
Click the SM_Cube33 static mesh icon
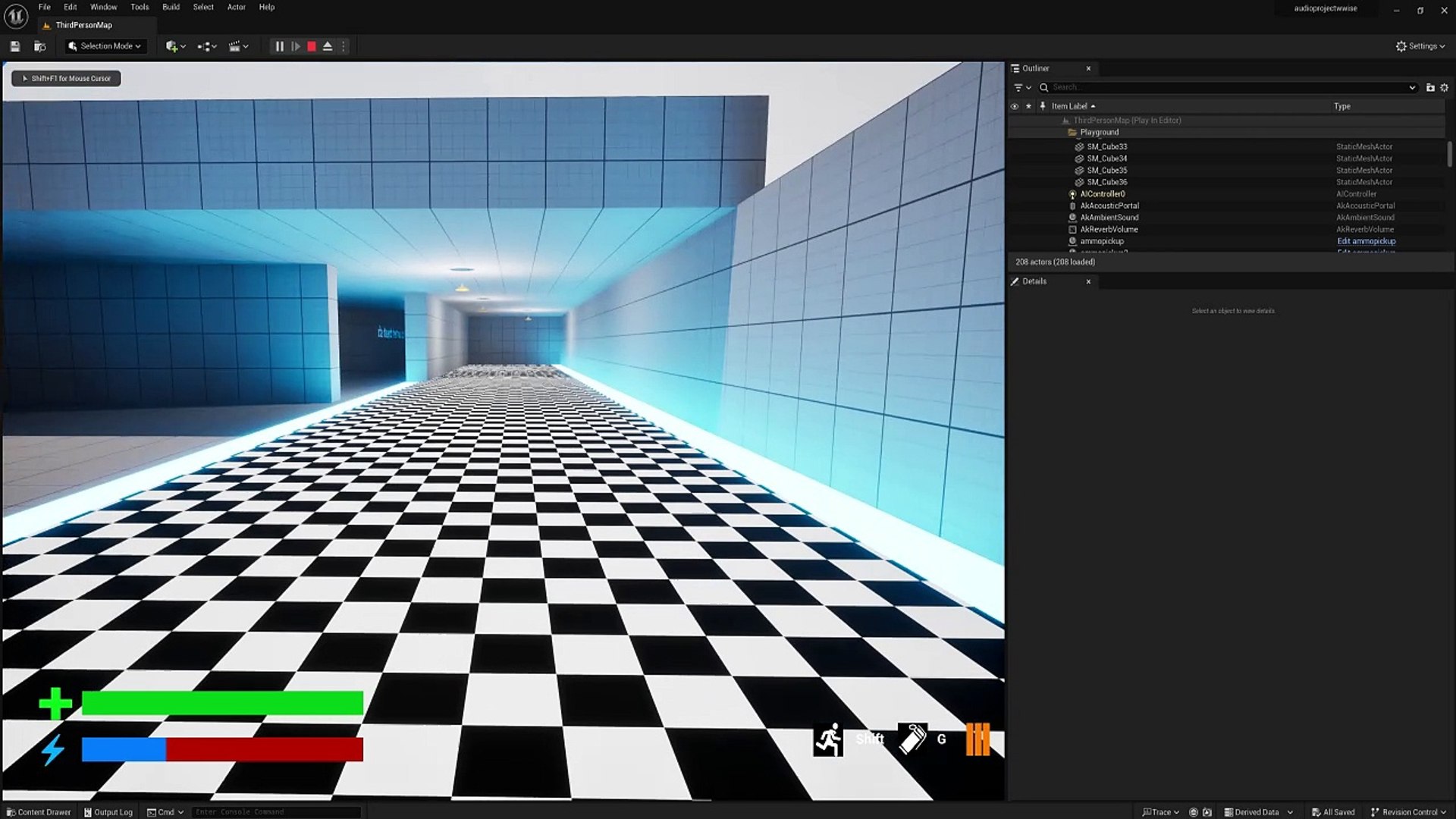[x=1079, y=147]
